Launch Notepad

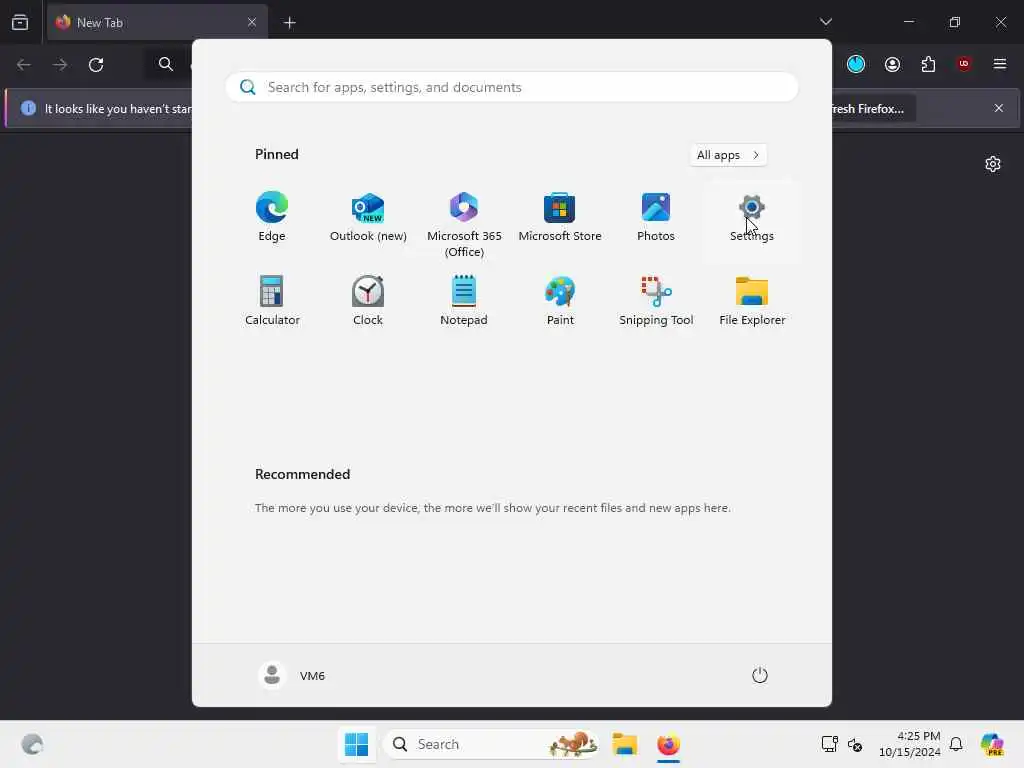464,301
